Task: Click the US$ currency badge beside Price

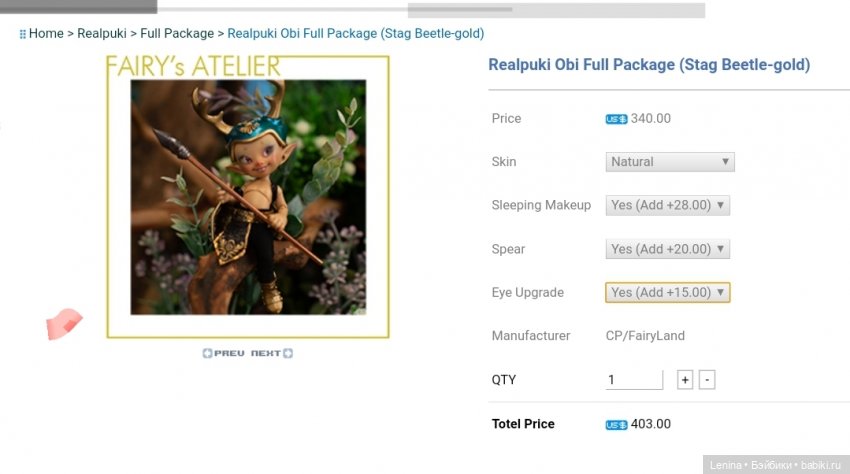Action: (616, 119)
